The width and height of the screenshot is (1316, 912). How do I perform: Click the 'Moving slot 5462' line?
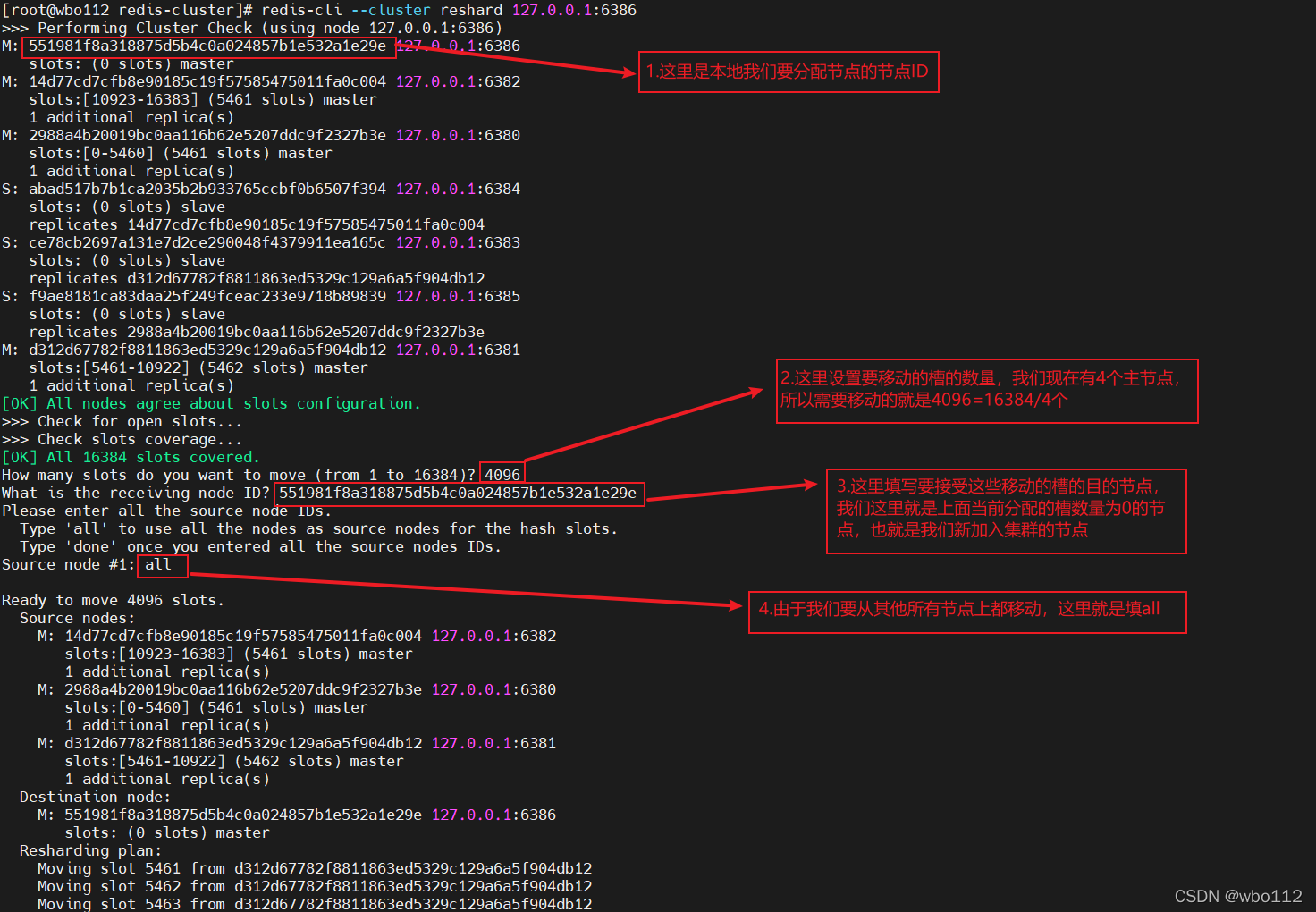pos(315,886)
